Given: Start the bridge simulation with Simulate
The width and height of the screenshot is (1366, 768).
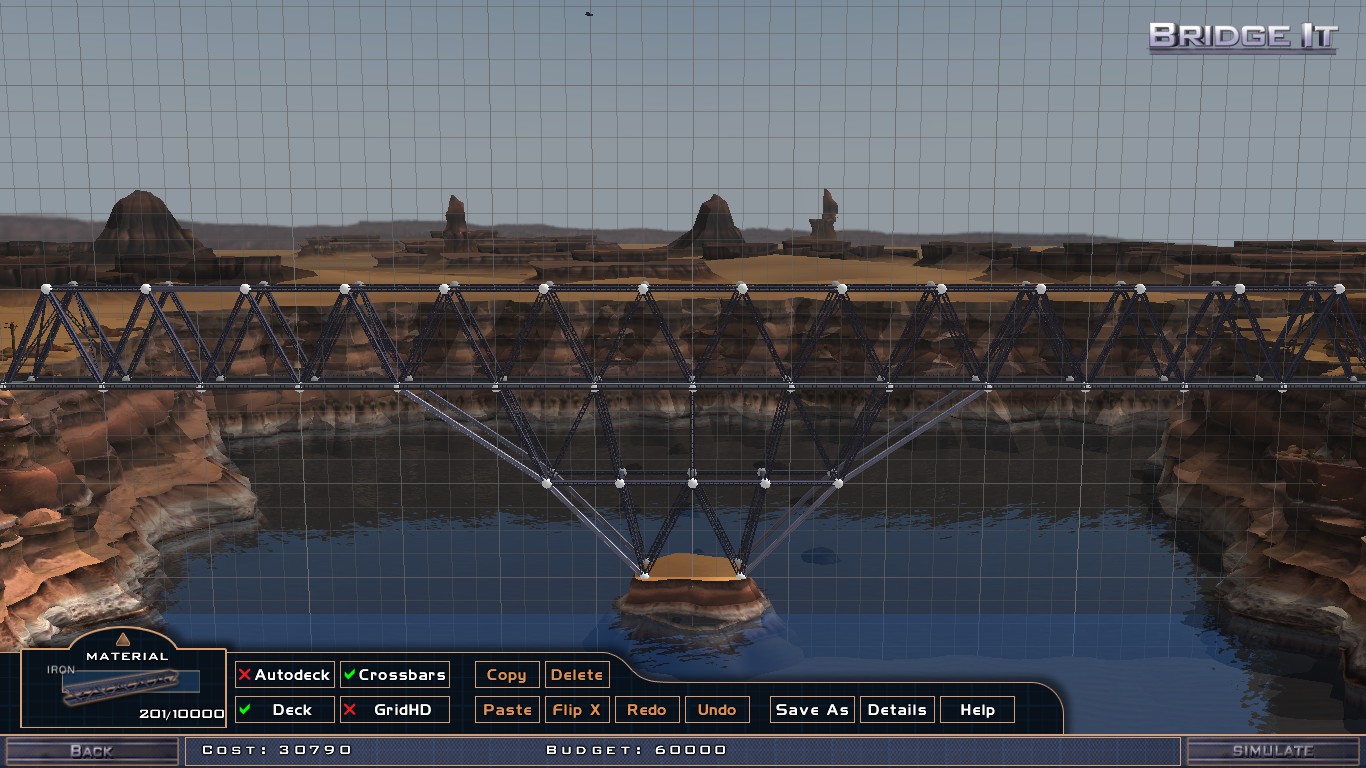Looking at the screenshot, I should point(1273,751).
